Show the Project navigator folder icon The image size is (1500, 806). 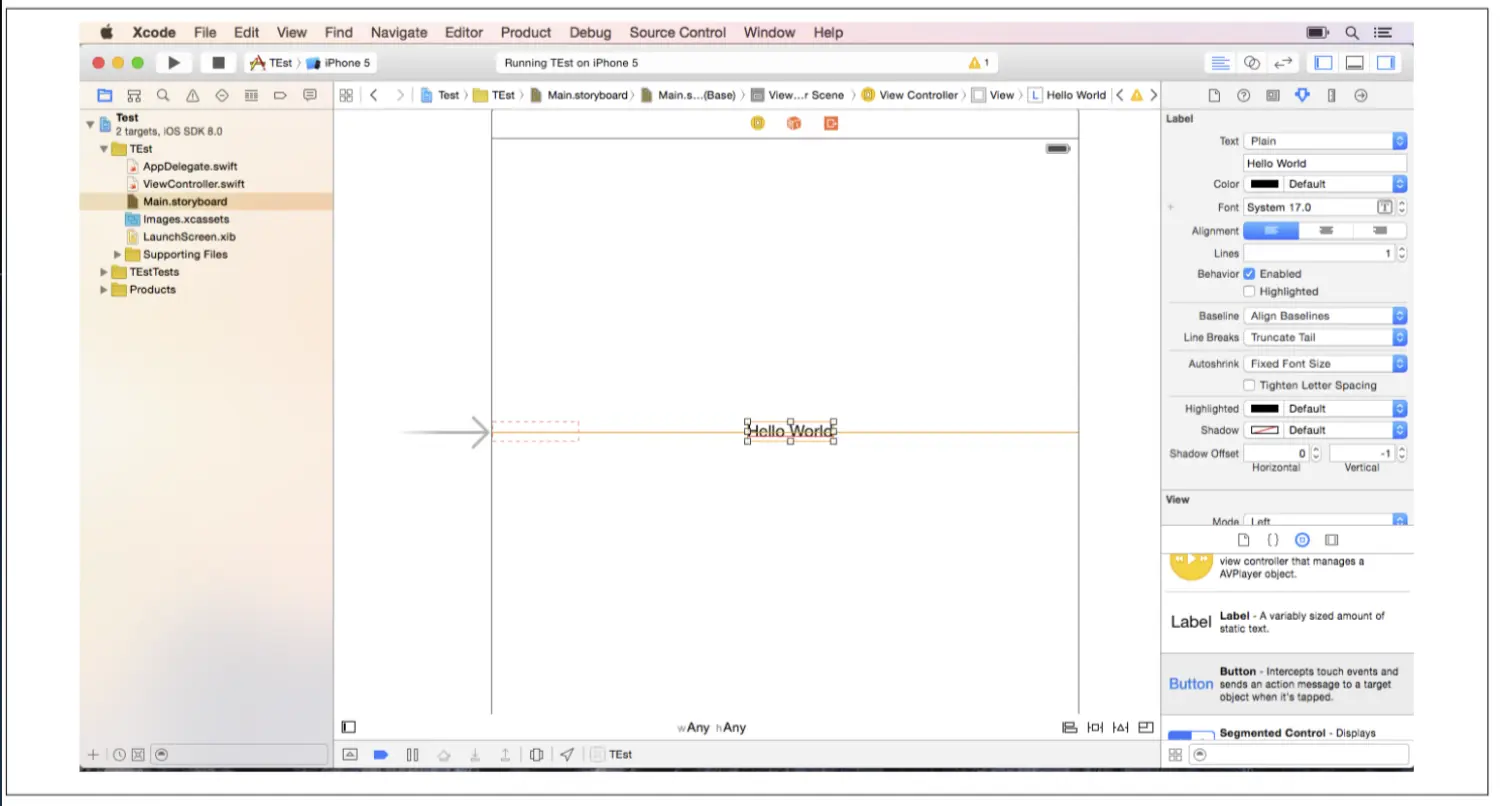point(104,96)
